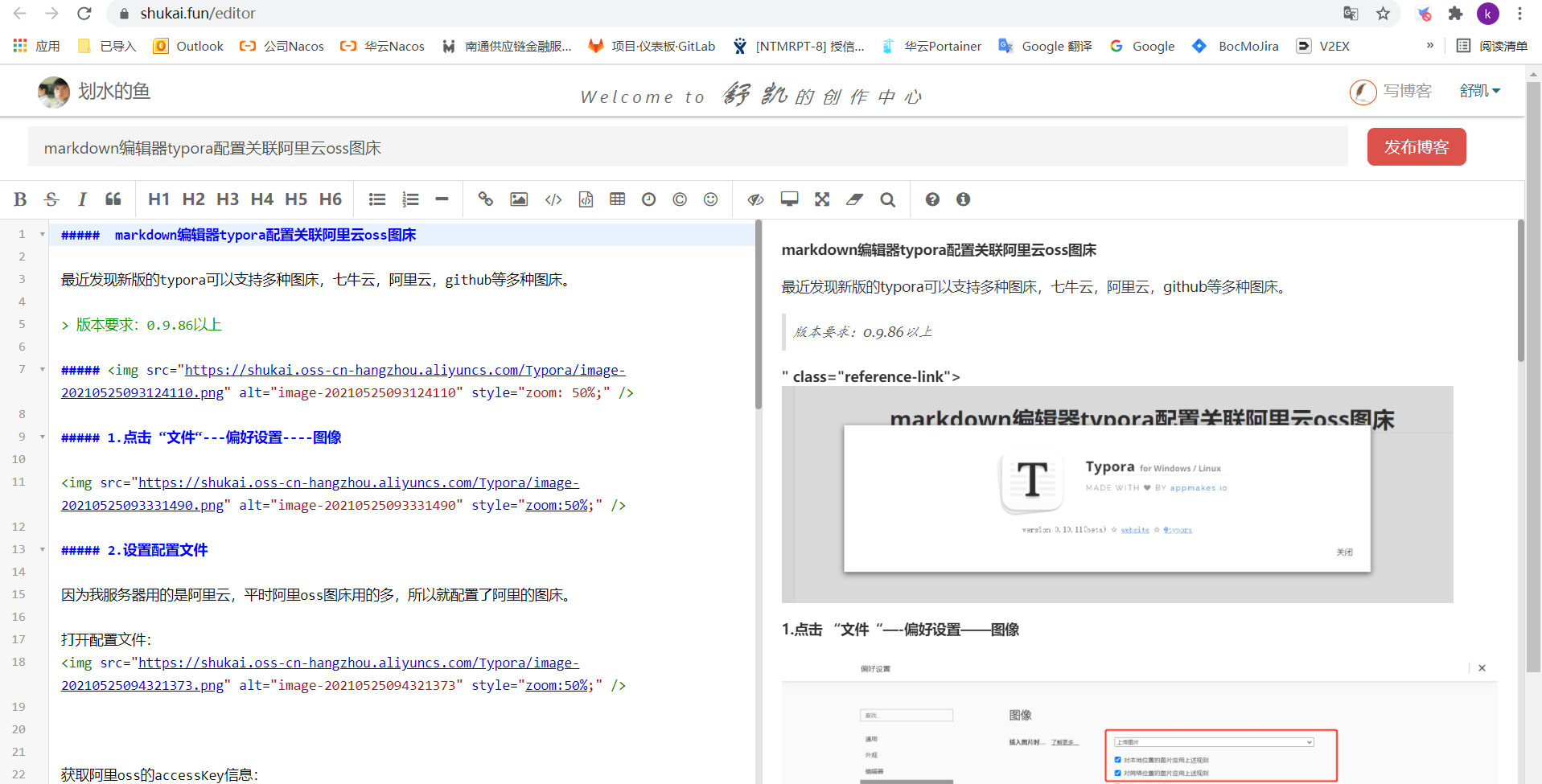Screen dimensions: 1542x784
Task: Open the V2EX bookmark
Action: (x=1323, y=46)
